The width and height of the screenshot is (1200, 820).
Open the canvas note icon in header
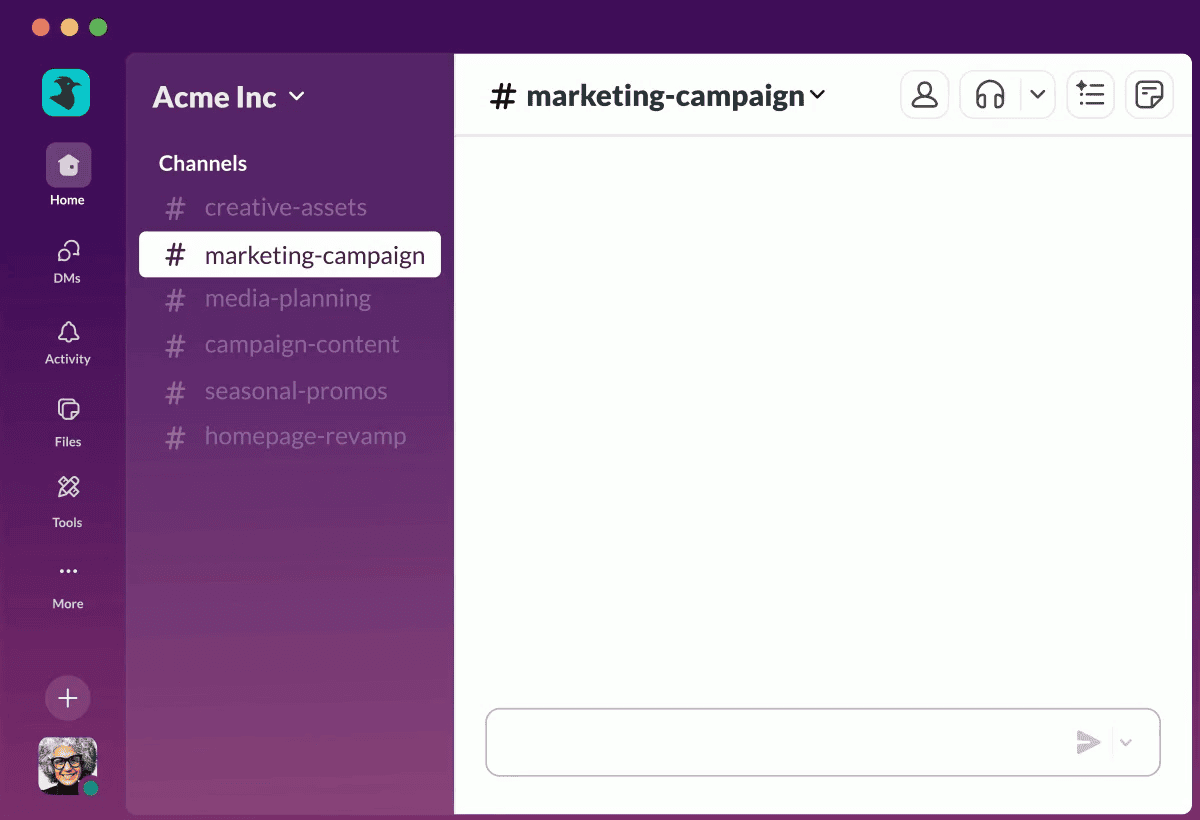click(x=1149, y=95)
